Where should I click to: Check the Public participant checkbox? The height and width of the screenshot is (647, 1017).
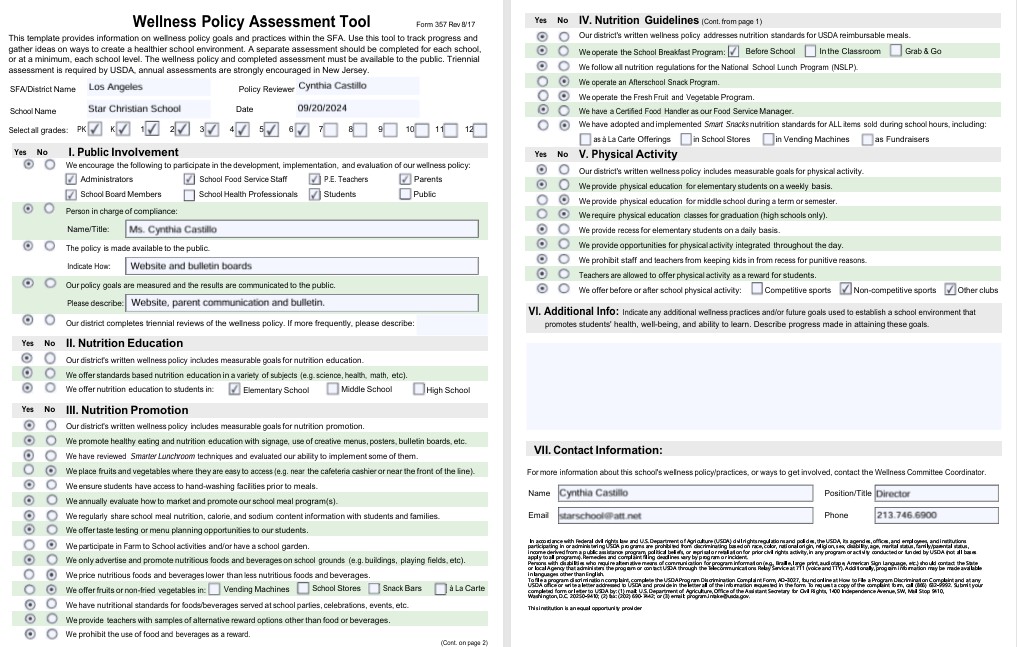[x=405, y=194]
